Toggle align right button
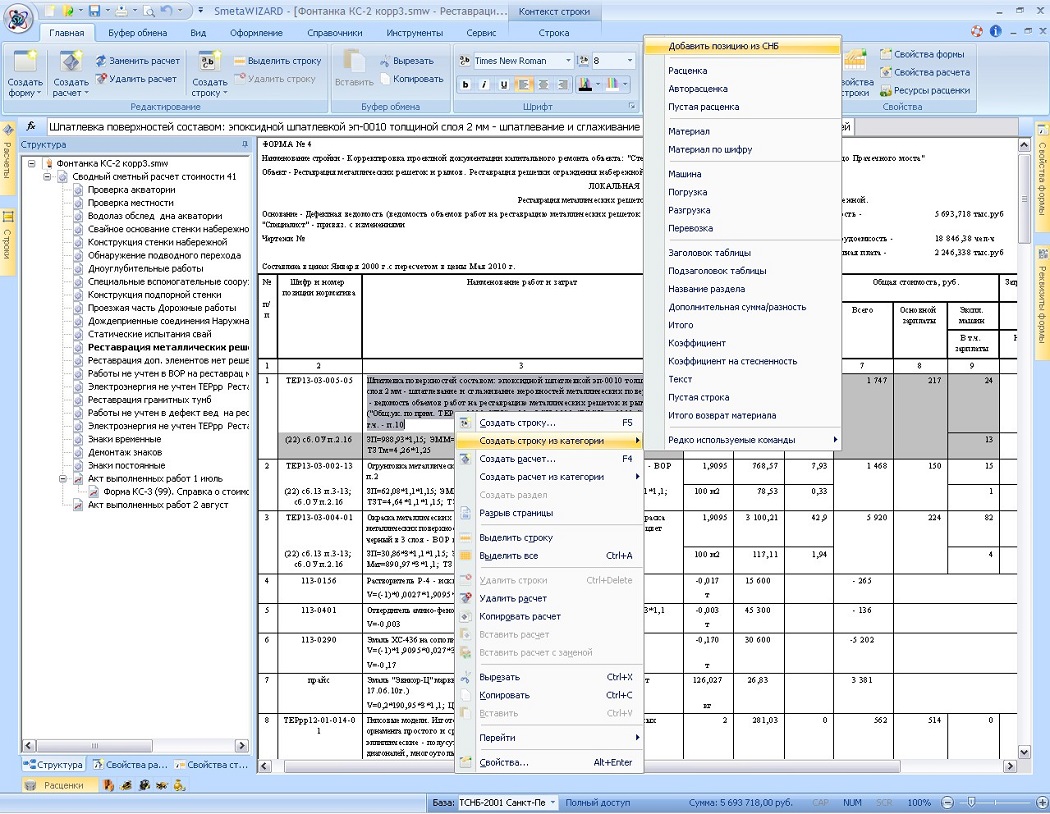The height and width of the screenshot is (814, 1050). (x=562, y=84)
